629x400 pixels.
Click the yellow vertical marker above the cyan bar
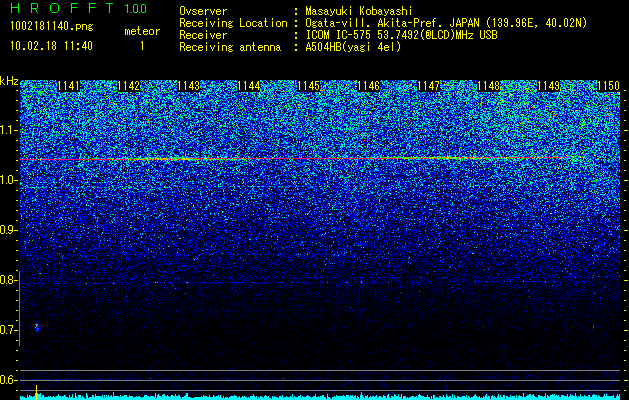click(x=37, y=392)
